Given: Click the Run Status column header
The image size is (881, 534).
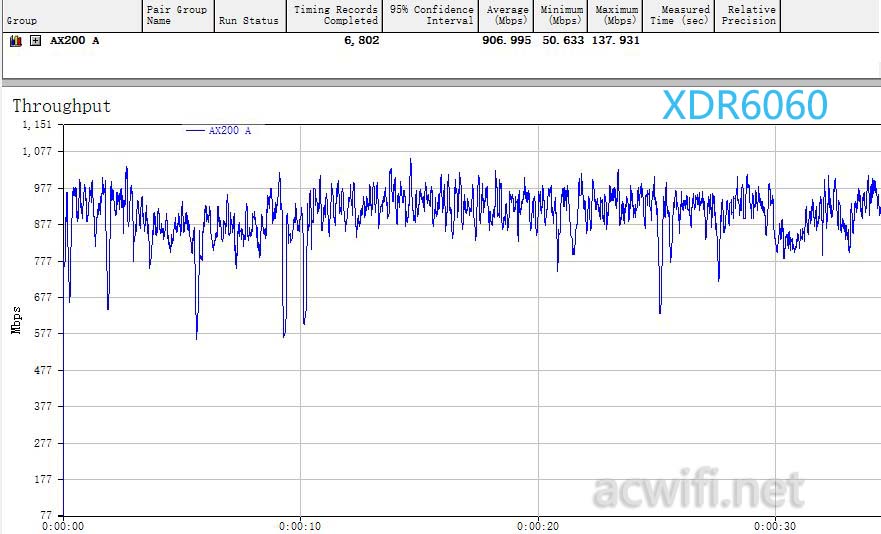Looking at the screenshot, I should [250, 16].
